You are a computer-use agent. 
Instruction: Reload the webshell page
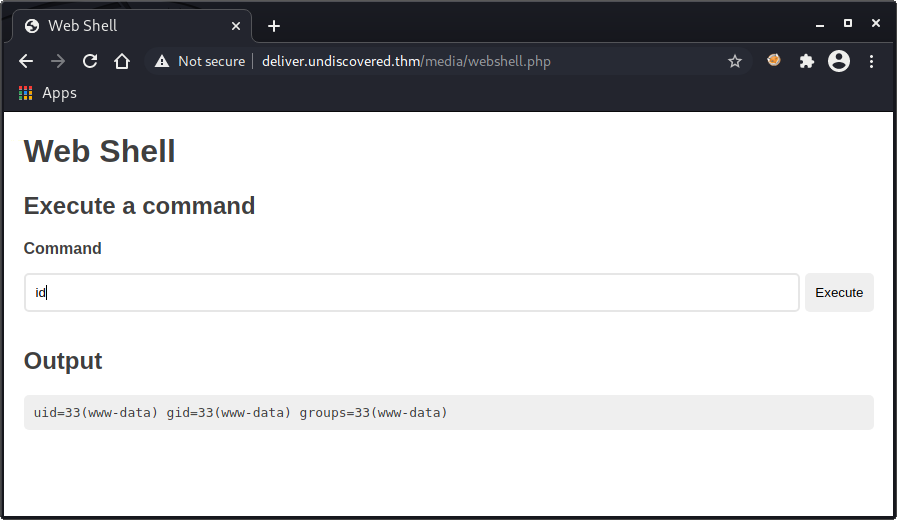tap(90, 61)
